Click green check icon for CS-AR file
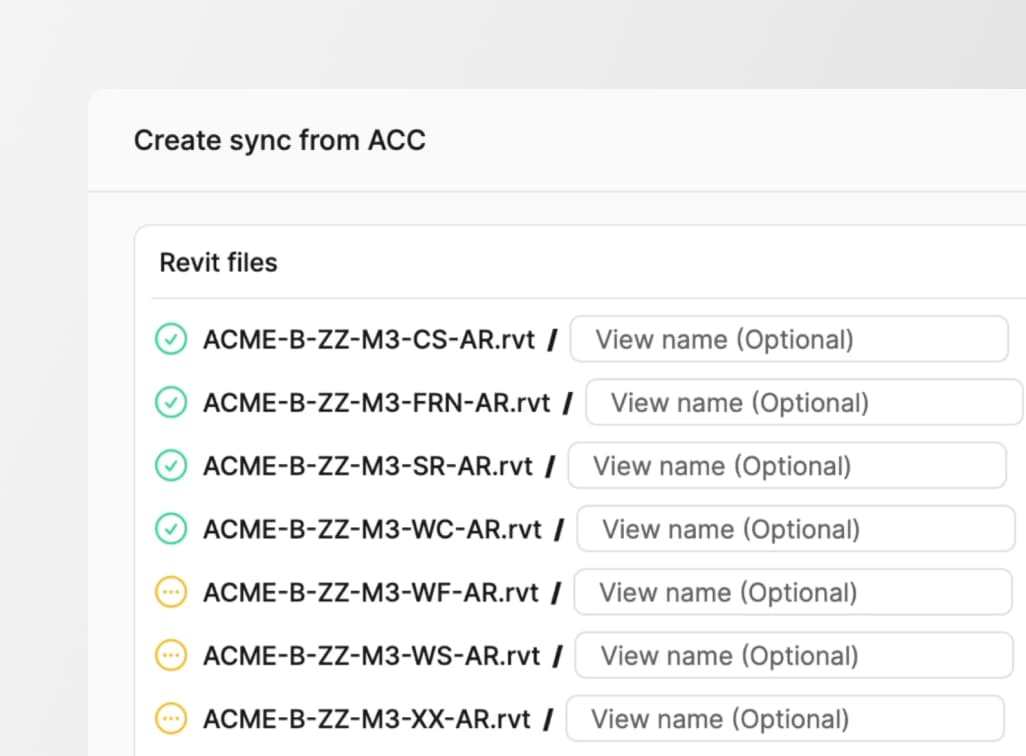The height and width of the screenshot is (756, 1026). coord(171,340)
